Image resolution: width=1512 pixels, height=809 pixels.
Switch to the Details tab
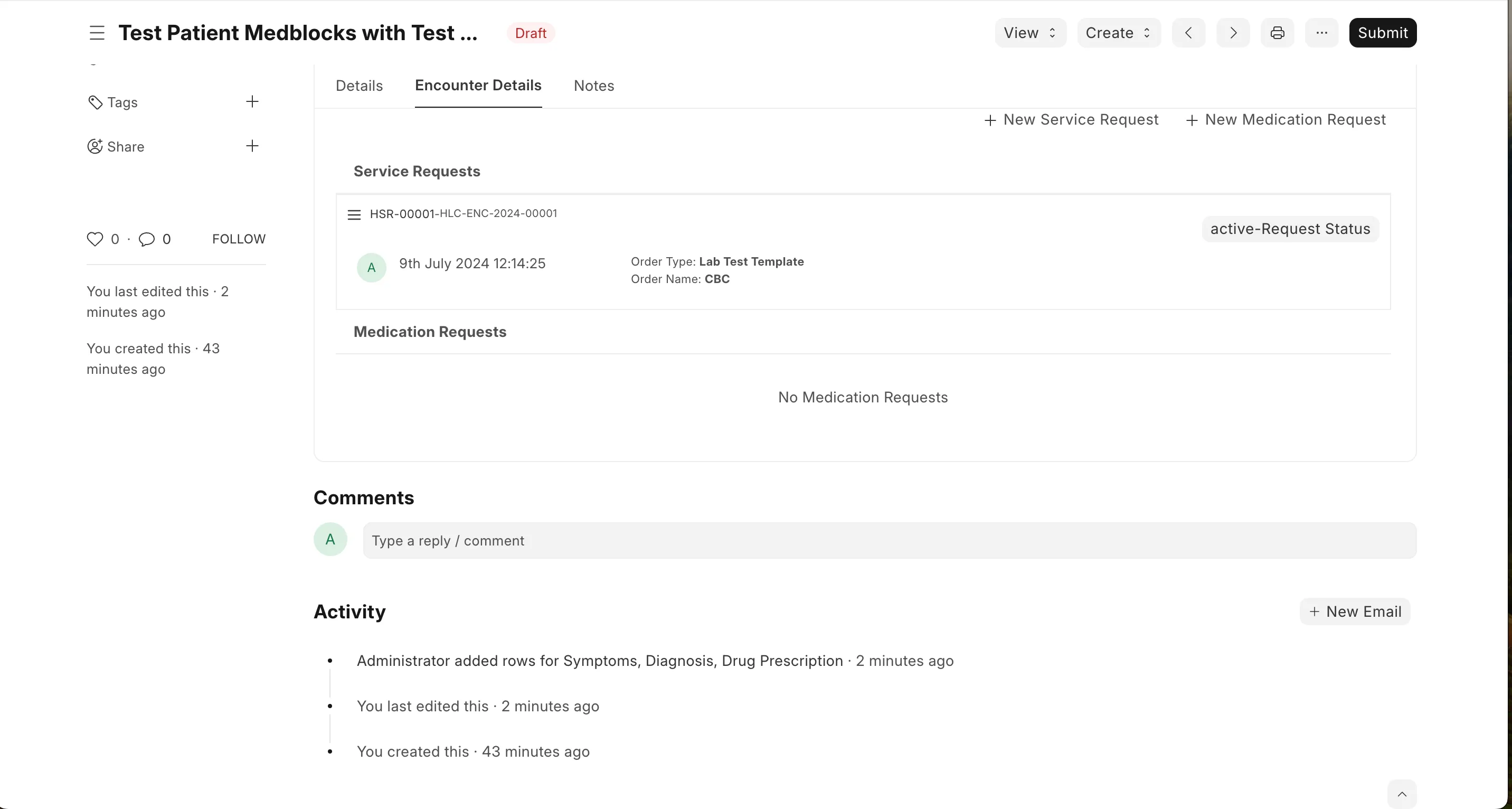pos(358,86)
